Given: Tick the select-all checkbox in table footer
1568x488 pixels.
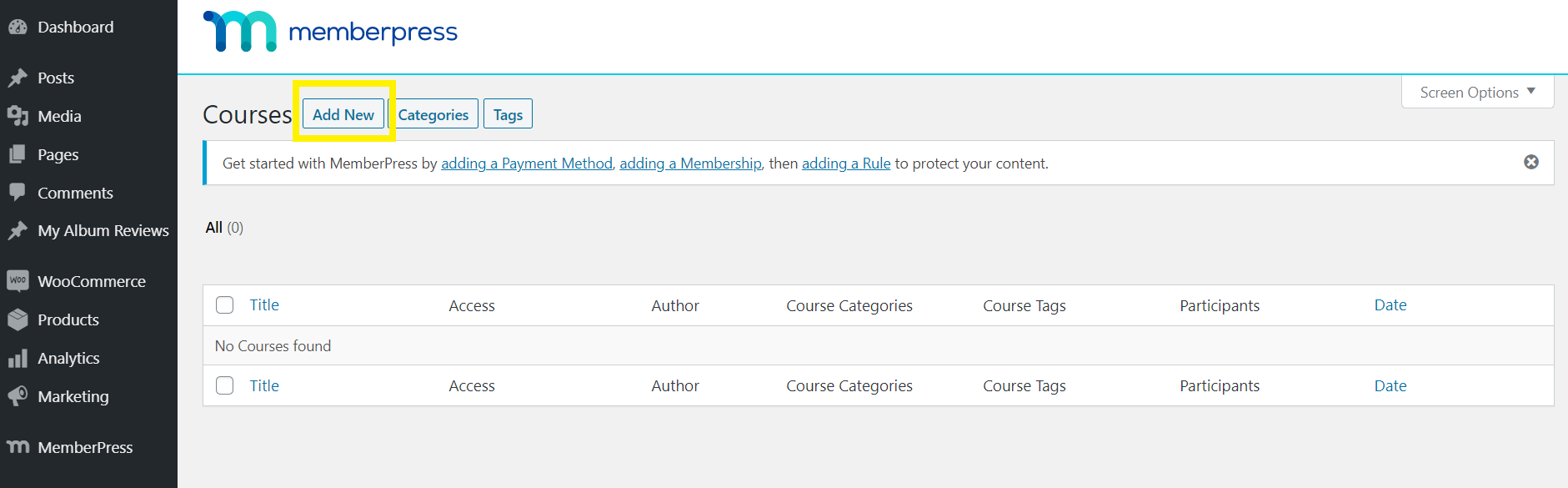Looking at the screenshot, I should coord(224,385).
